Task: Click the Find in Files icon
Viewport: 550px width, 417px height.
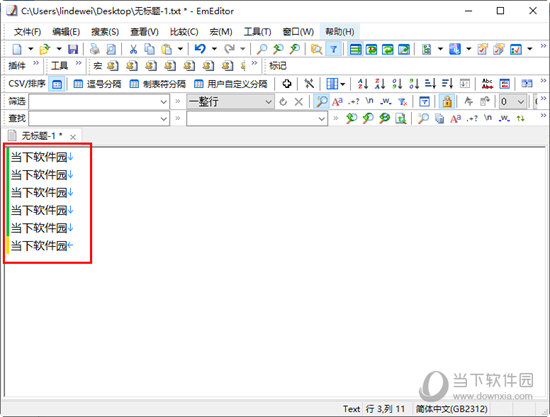Action: [316, 49]
